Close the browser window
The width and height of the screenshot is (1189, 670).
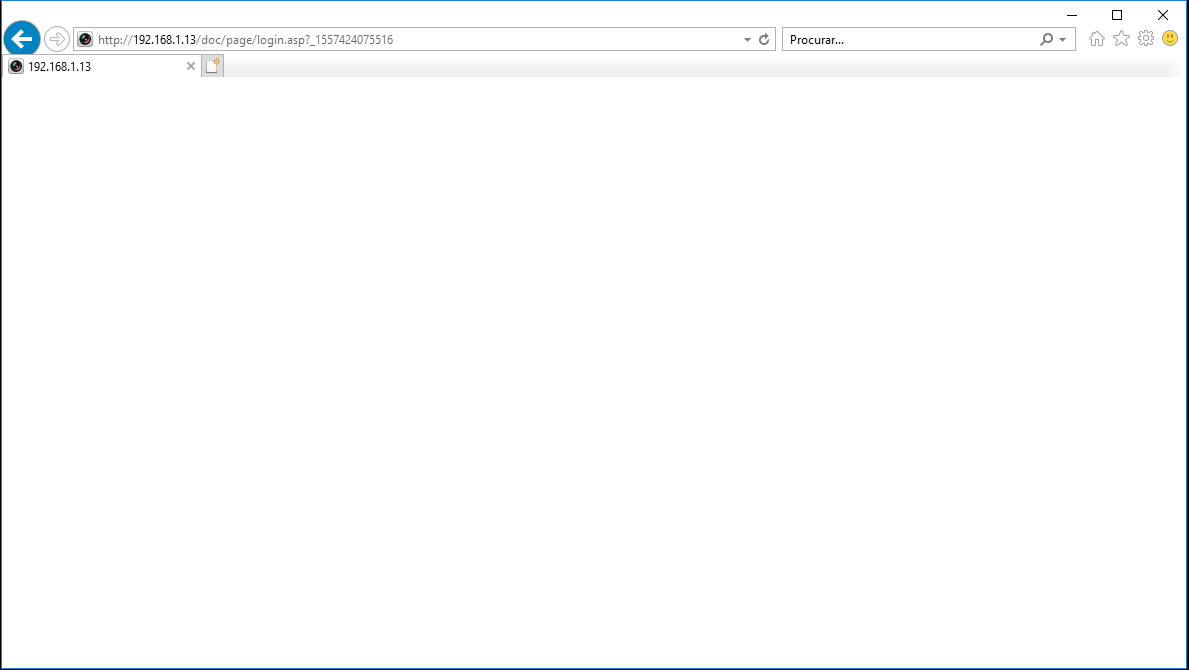point(1163,15)
